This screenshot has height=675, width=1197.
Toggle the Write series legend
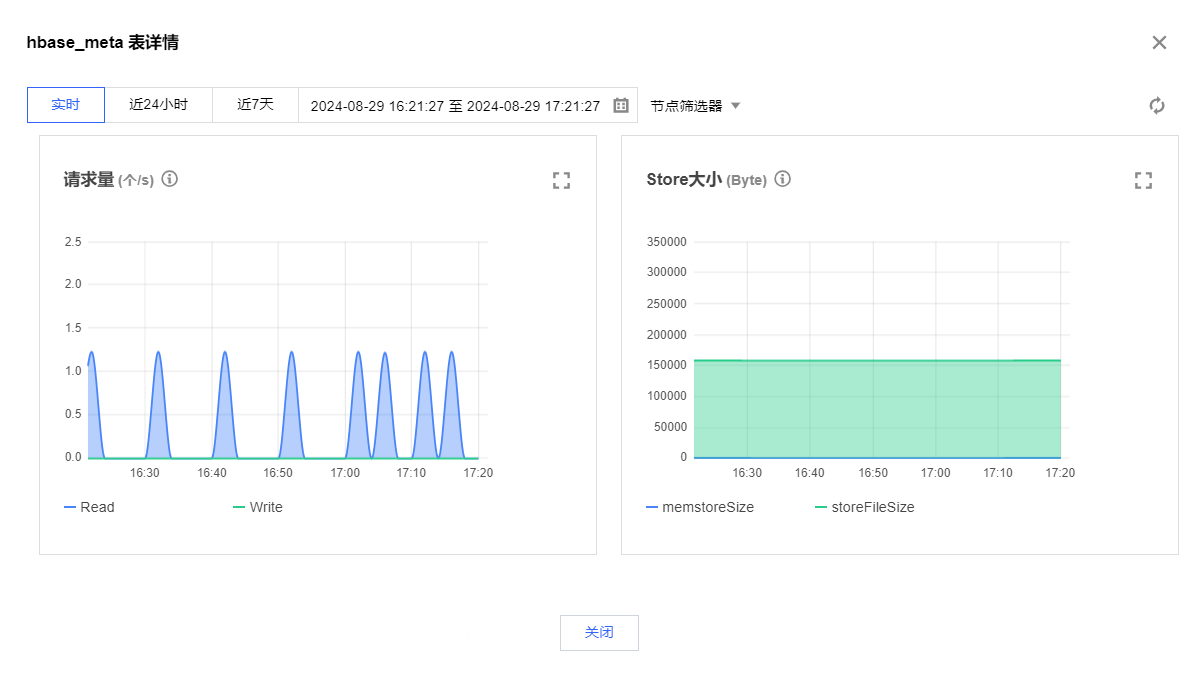(x=258, y=507)
